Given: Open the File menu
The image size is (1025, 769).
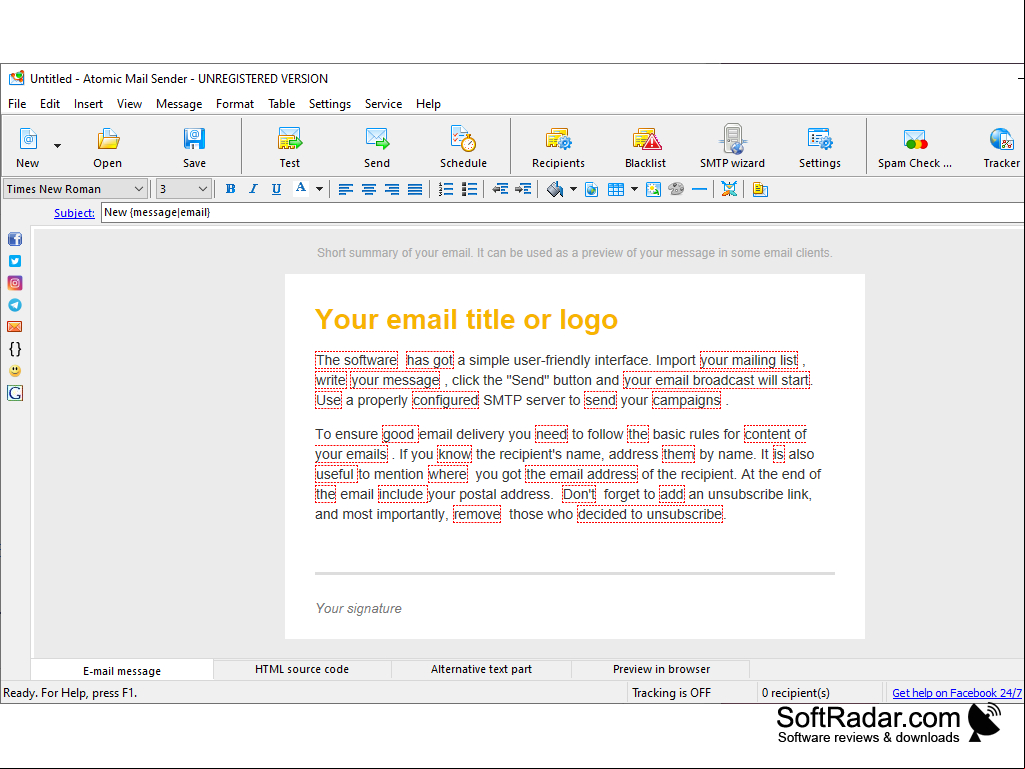Looking at the screenshot, I should pyautogui.click(x=17, y=104).
